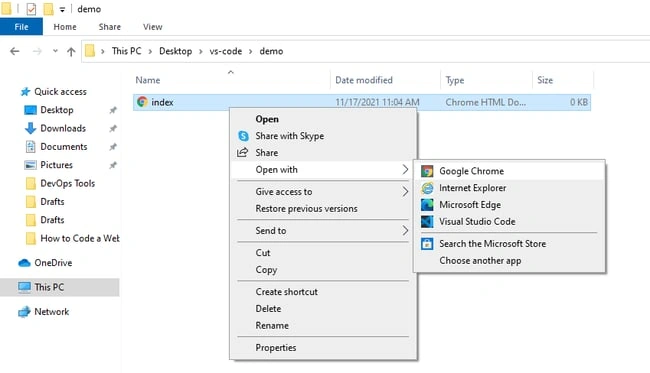
Task: Open Desktop in Quick access
Action: pos(57,110)
